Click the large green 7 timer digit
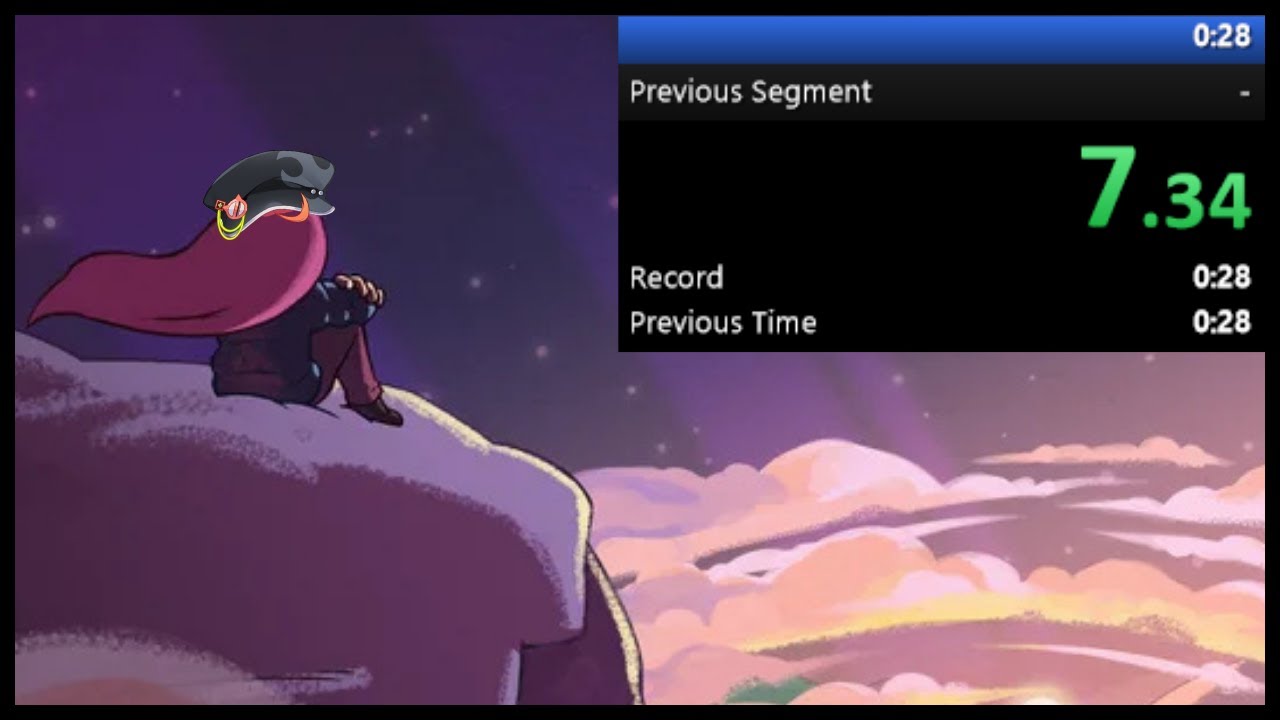 [1107, 187]
